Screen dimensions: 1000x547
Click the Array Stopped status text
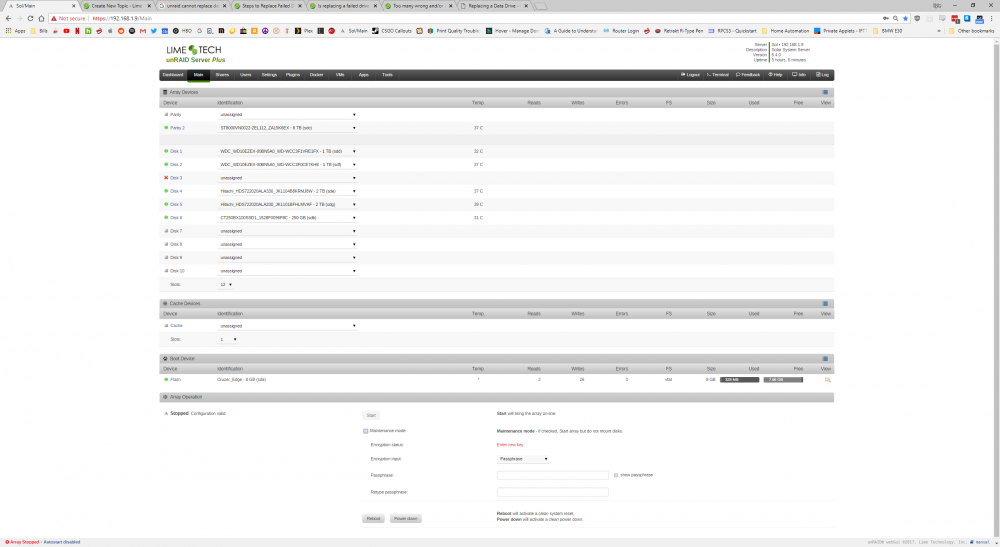click(24, 542)
